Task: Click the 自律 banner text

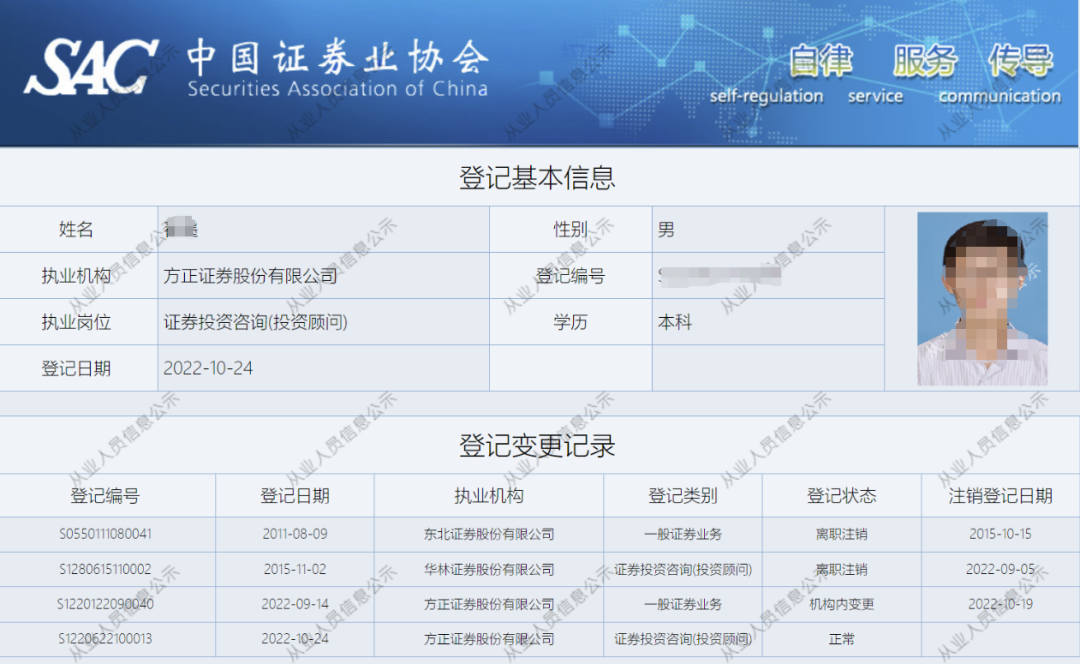Action: click(x=820, y=61)
